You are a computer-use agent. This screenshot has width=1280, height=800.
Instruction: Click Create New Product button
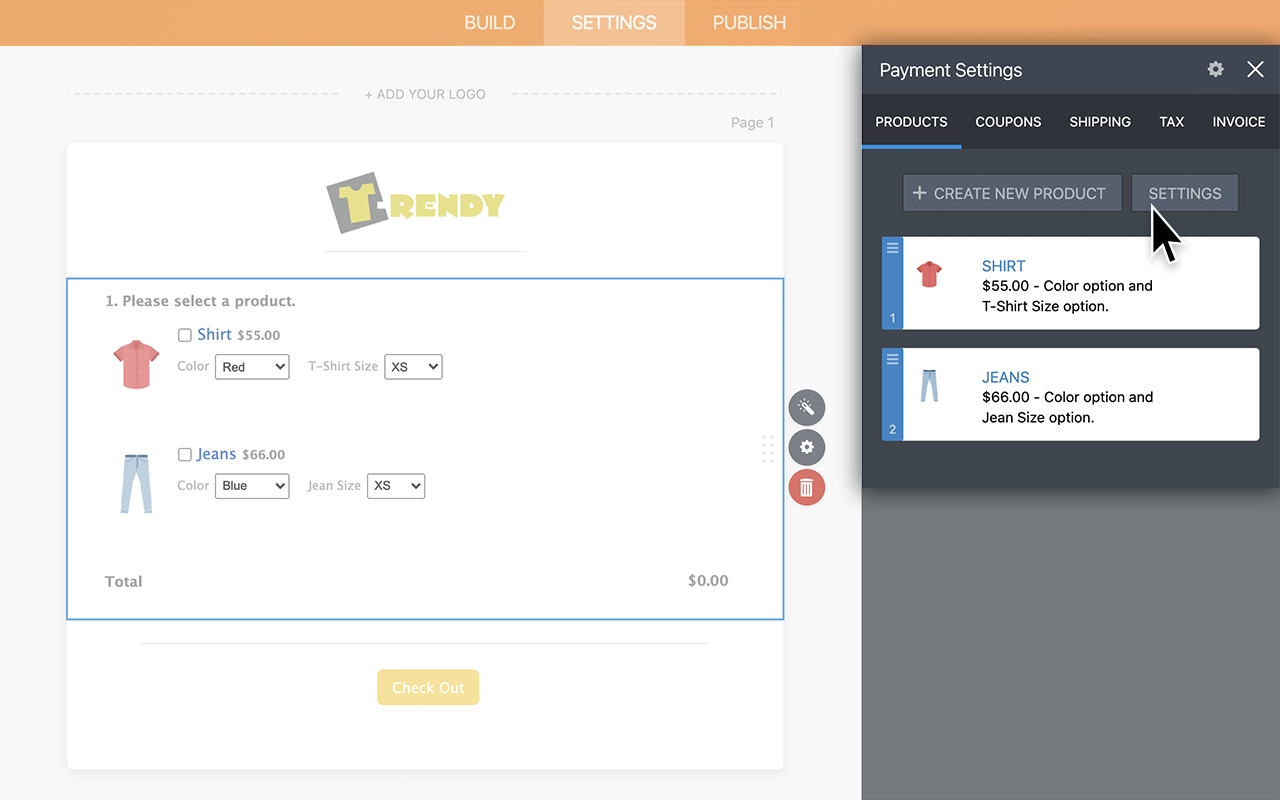click(x=1010, y=193)
